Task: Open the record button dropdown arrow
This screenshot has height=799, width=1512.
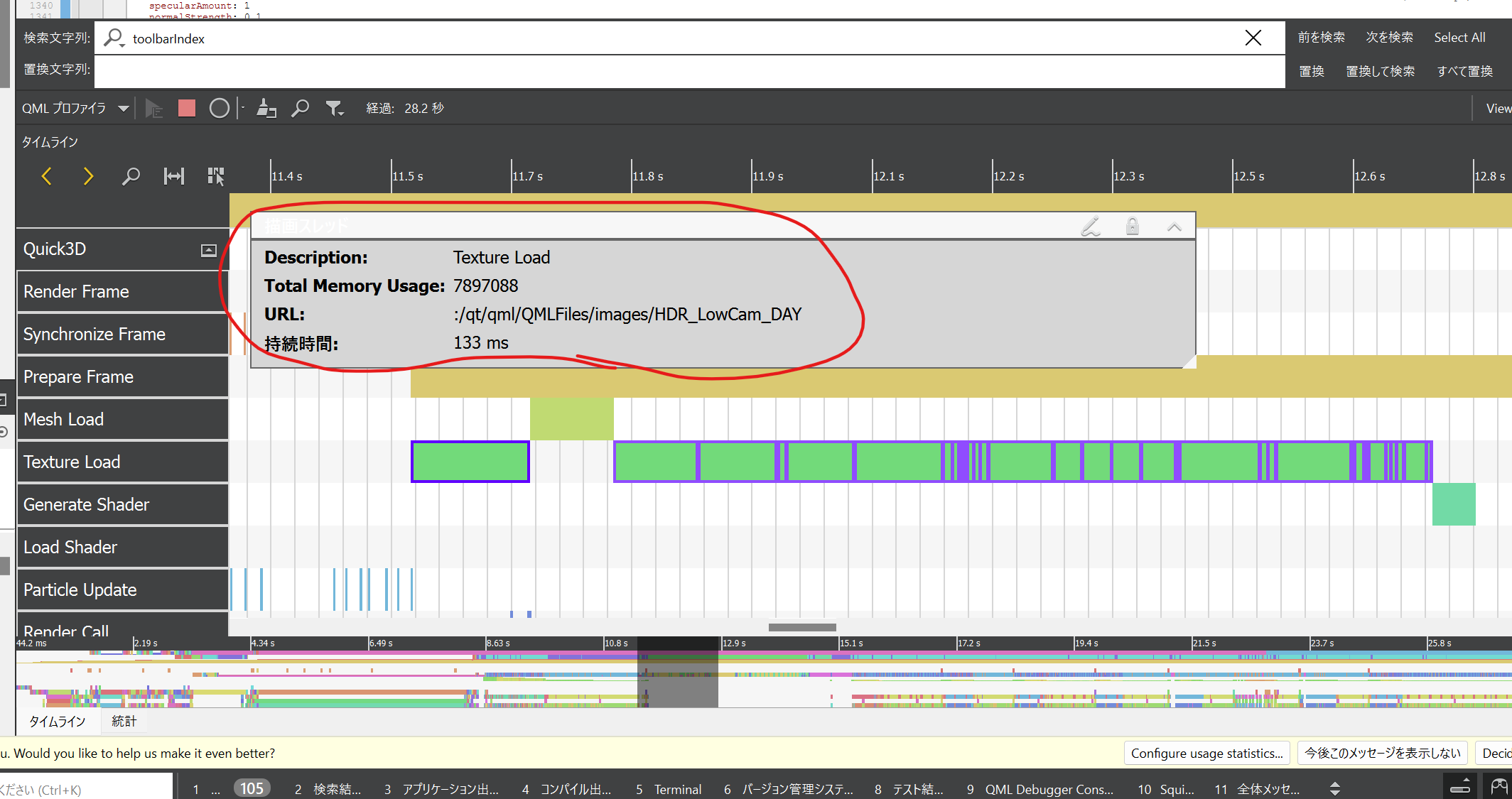Action: click(242, 108)
